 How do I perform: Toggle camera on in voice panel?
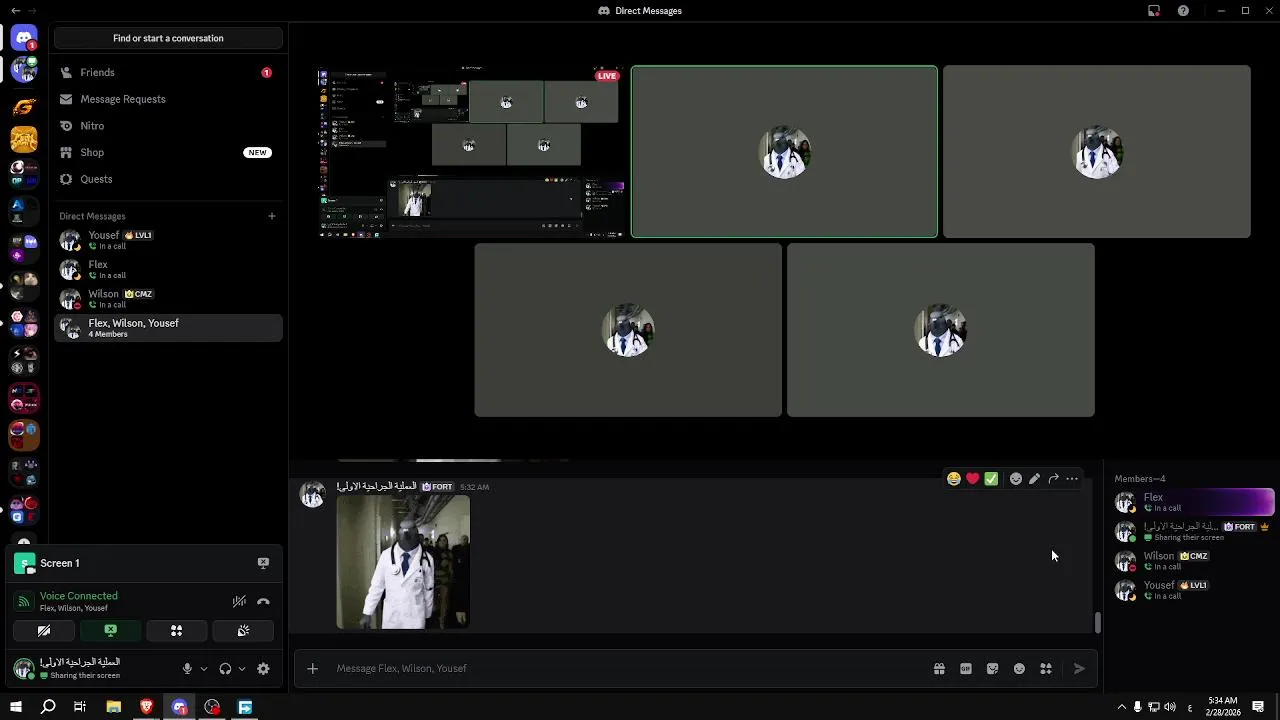point(44,631)
